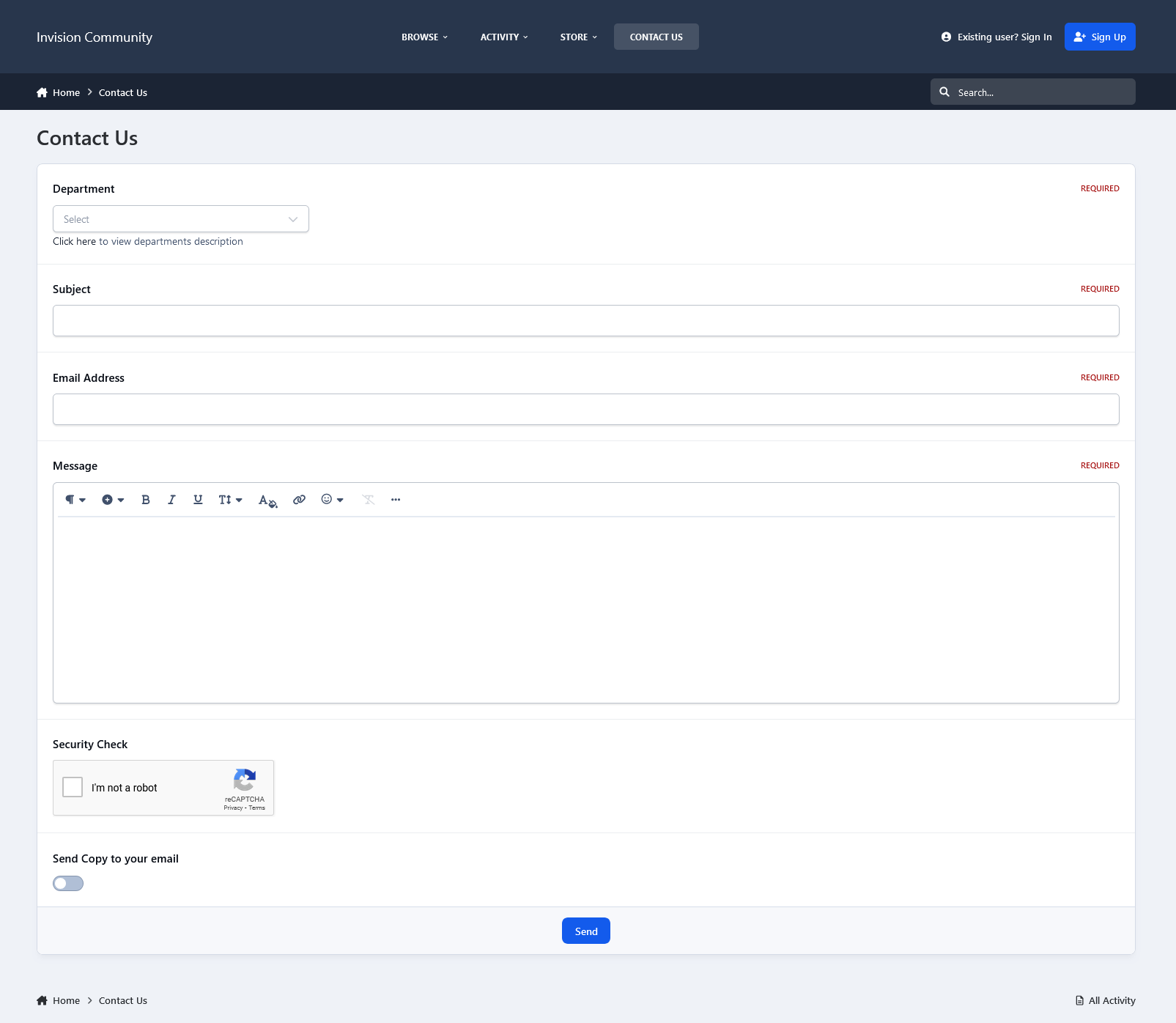1176x1023 pixels.
Task: Check the I'm not a robot box
Action: pos(73,787)
